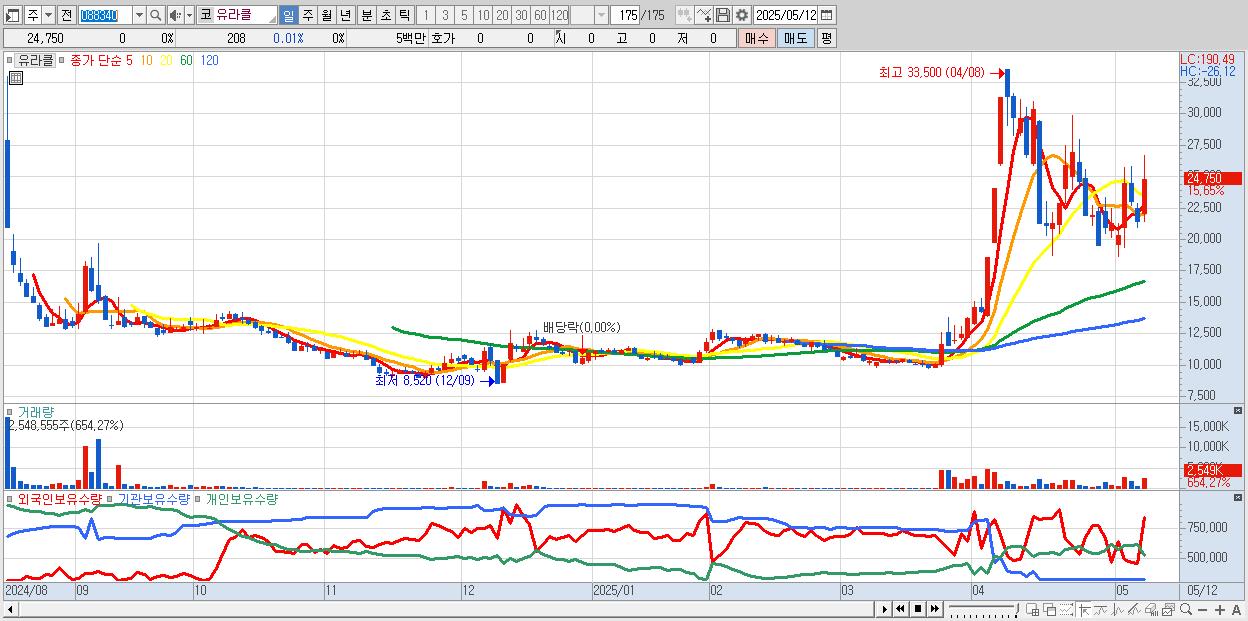Close the volume (거래량) panel

coord(1238,410)
